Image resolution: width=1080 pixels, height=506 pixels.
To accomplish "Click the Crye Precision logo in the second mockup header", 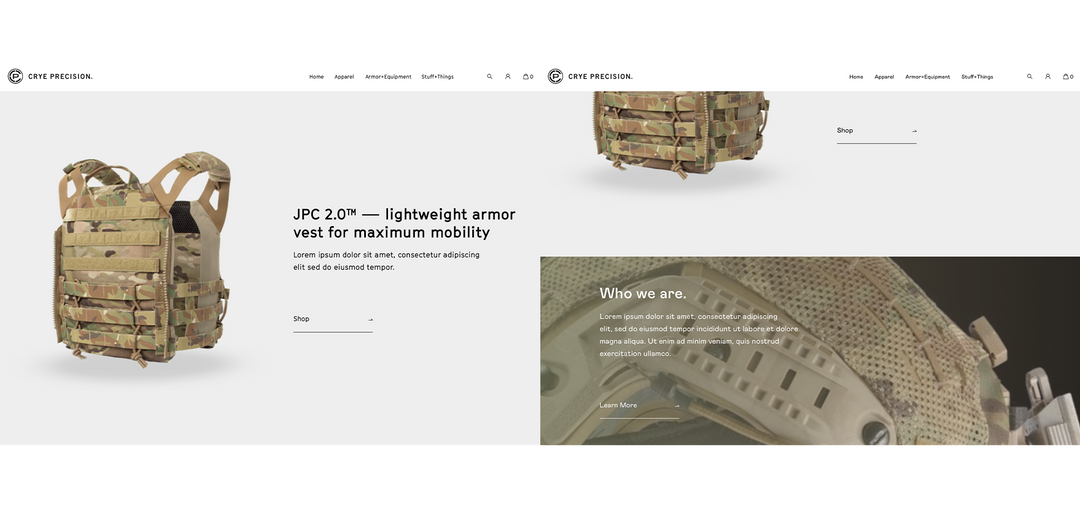I will 590,76.
